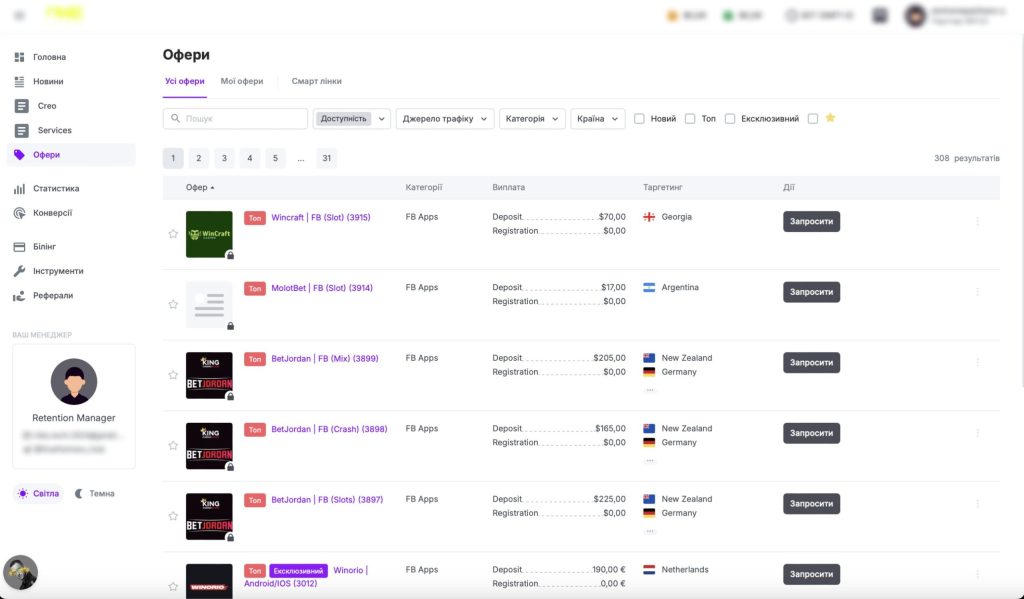The image size is (1024, 599).
Task: Switch to Темна dark theme
Action: click(x=95, y=493)
